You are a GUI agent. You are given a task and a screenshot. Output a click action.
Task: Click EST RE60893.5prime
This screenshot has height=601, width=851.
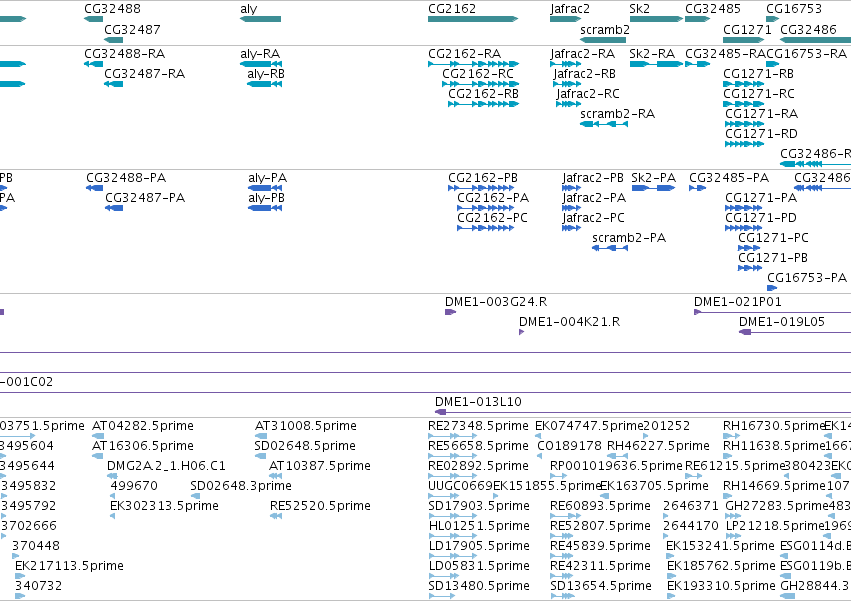tap(562, 516)
